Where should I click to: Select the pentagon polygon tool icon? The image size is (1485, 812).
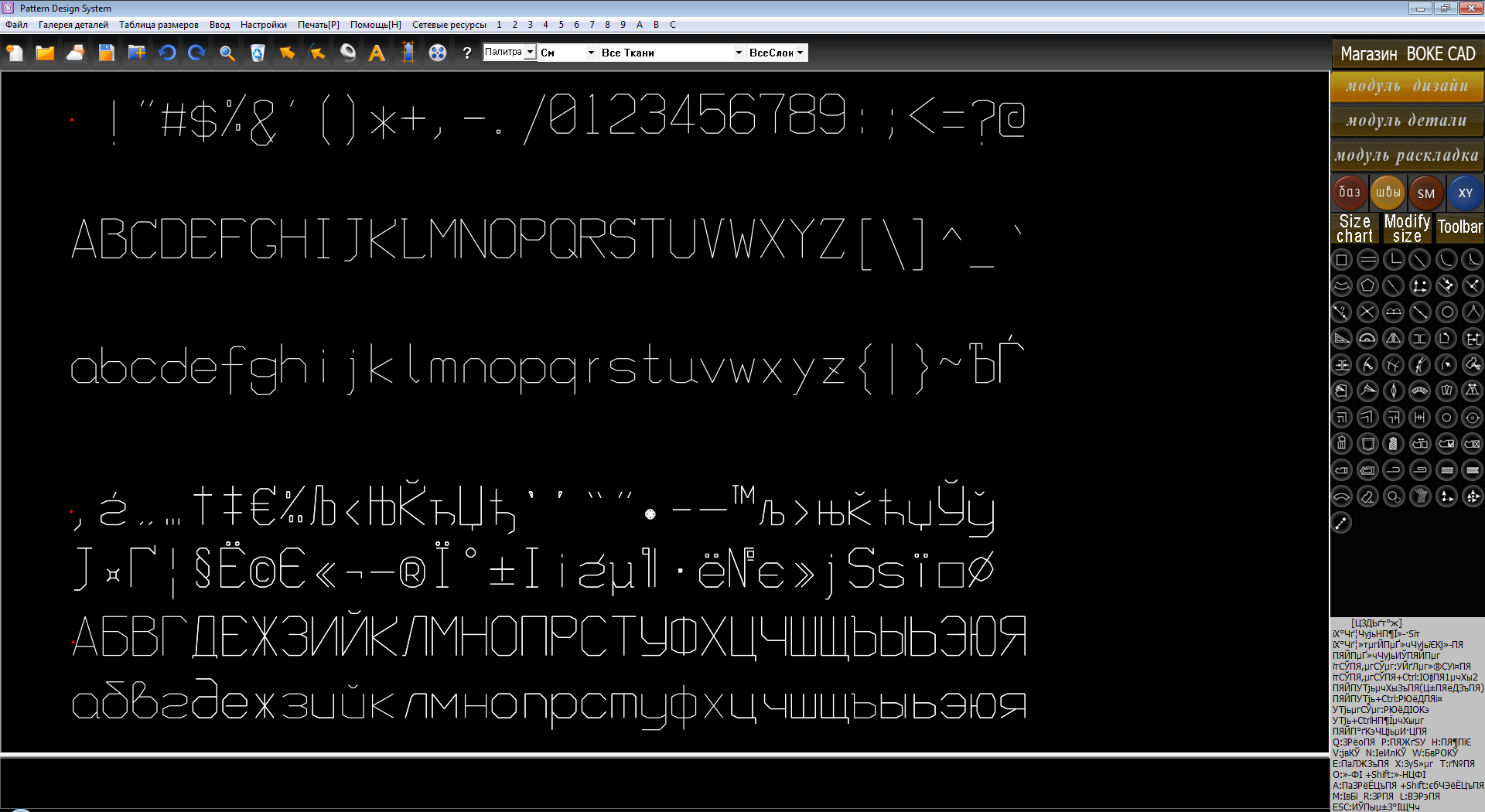pos(1368,286)
